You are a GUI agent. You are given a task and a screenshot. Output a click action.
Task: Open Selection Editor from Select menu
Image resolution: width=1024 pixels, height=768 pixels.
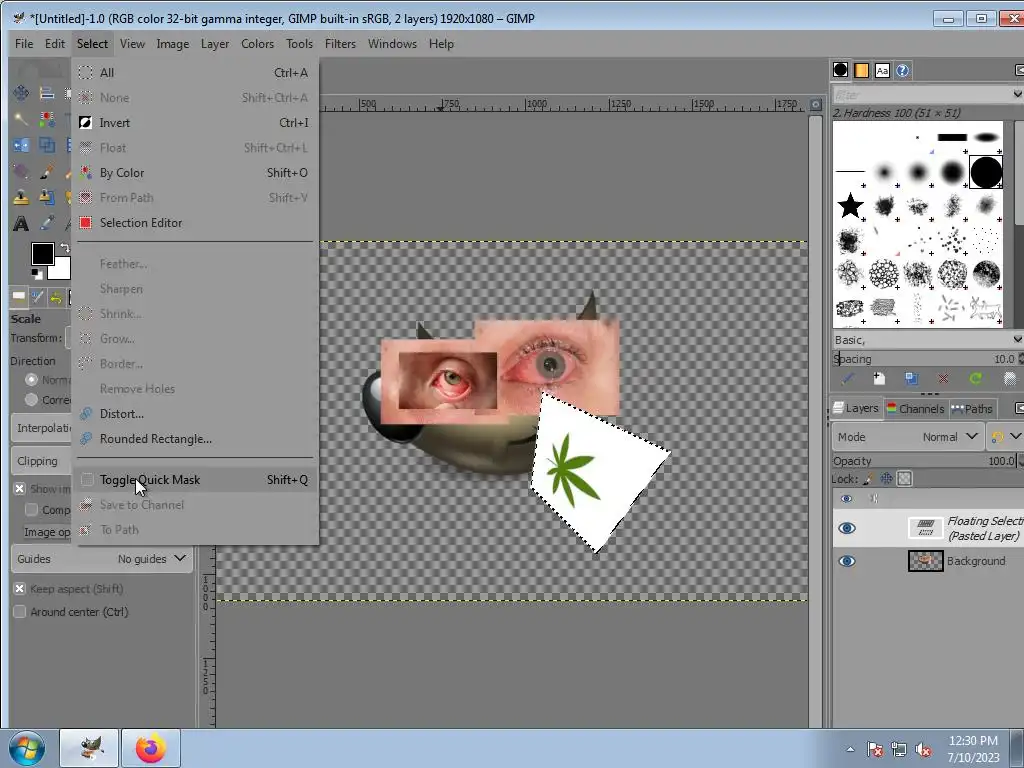(x=195, y=223)
